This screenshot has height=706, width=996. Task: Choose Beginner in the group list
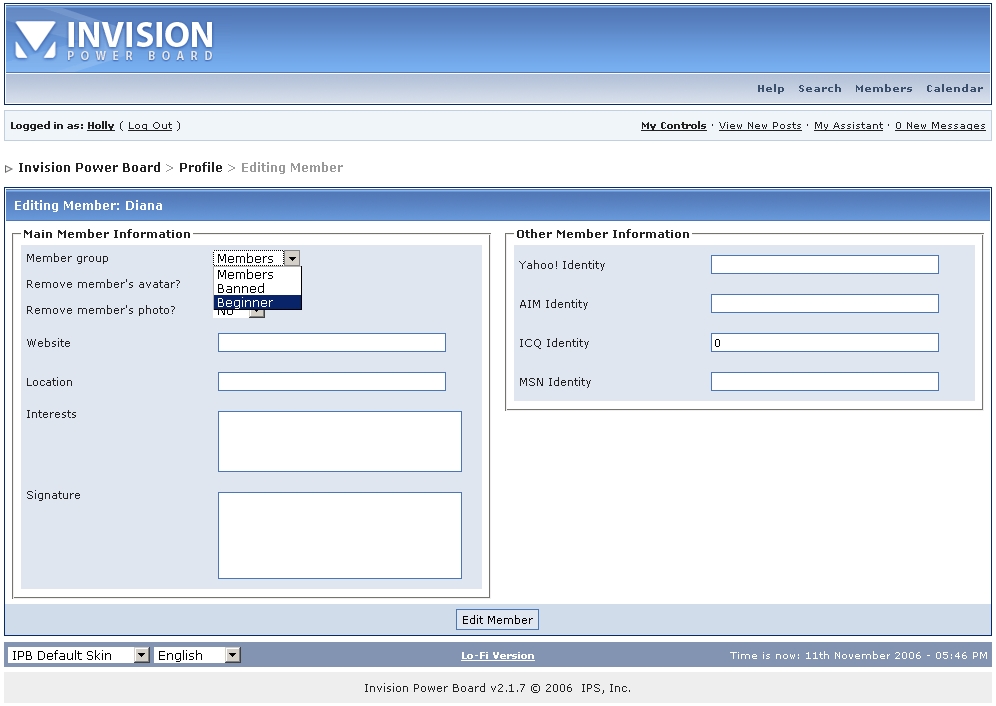click(x=245, y=302)
